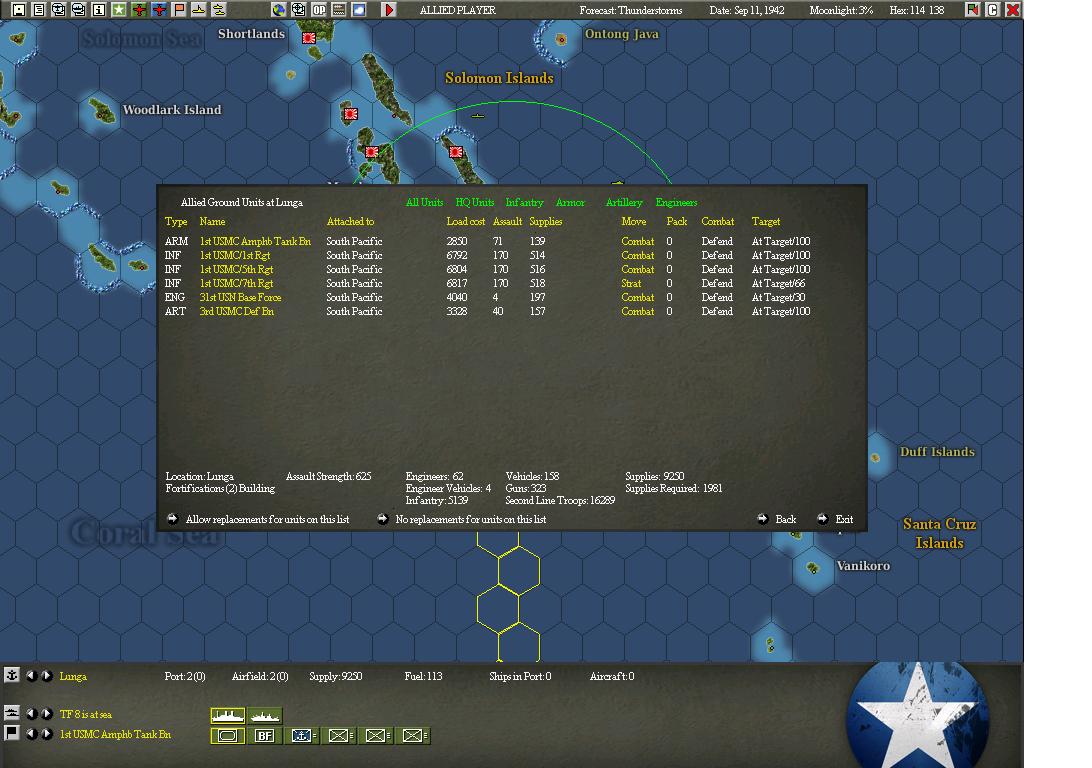The image size is (1092, 768).
Task: Open Lunga base link in bottom bar
Action: point(73,676)
